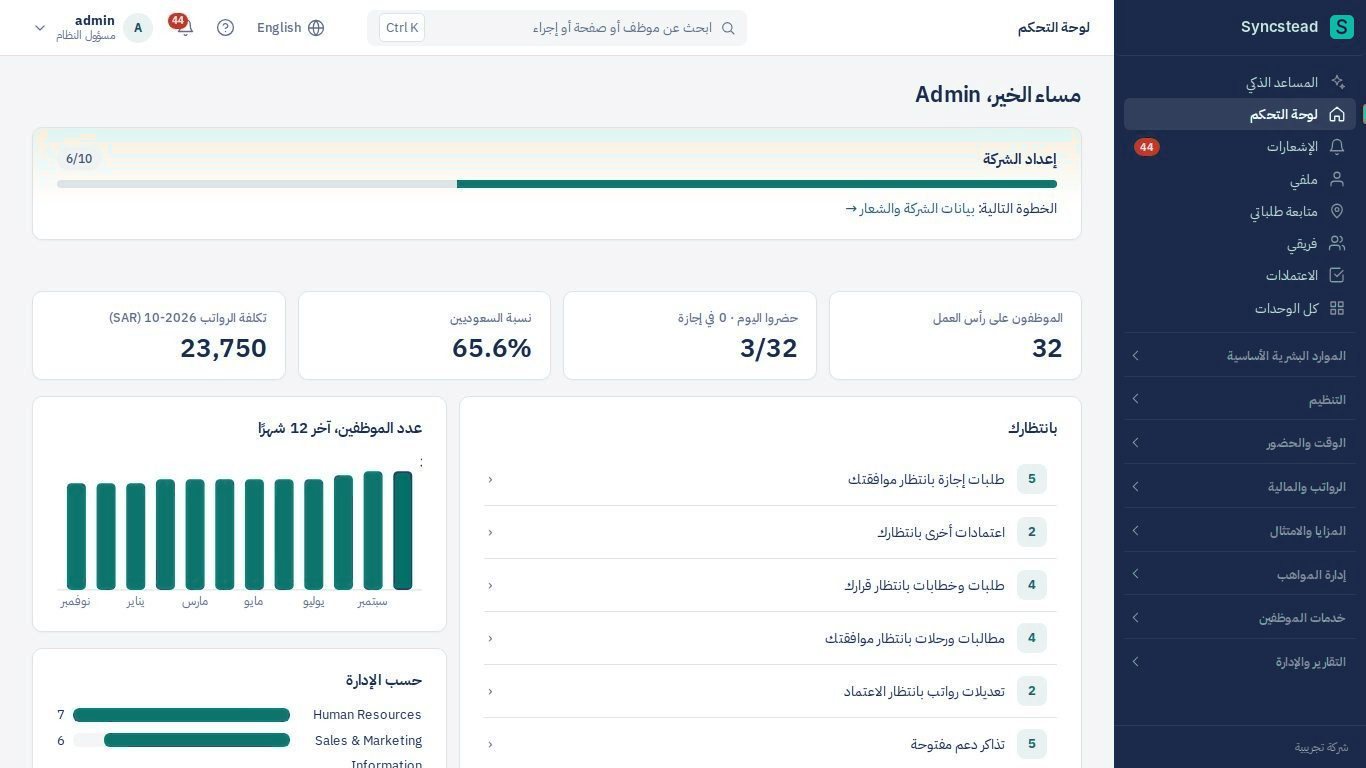Click the admin avatar circle
The image size is (1366, 768).
click(x=138, y=28)
